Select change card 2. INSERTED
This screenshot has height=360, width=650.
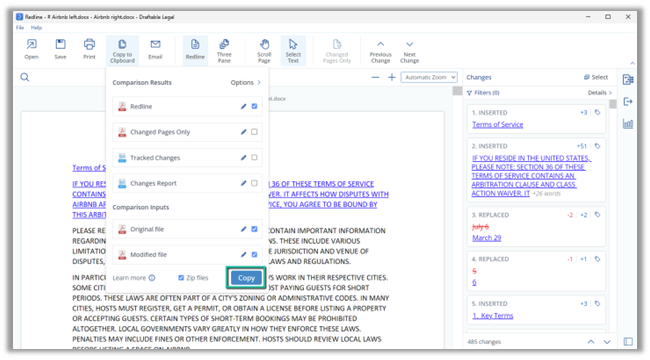536,170
